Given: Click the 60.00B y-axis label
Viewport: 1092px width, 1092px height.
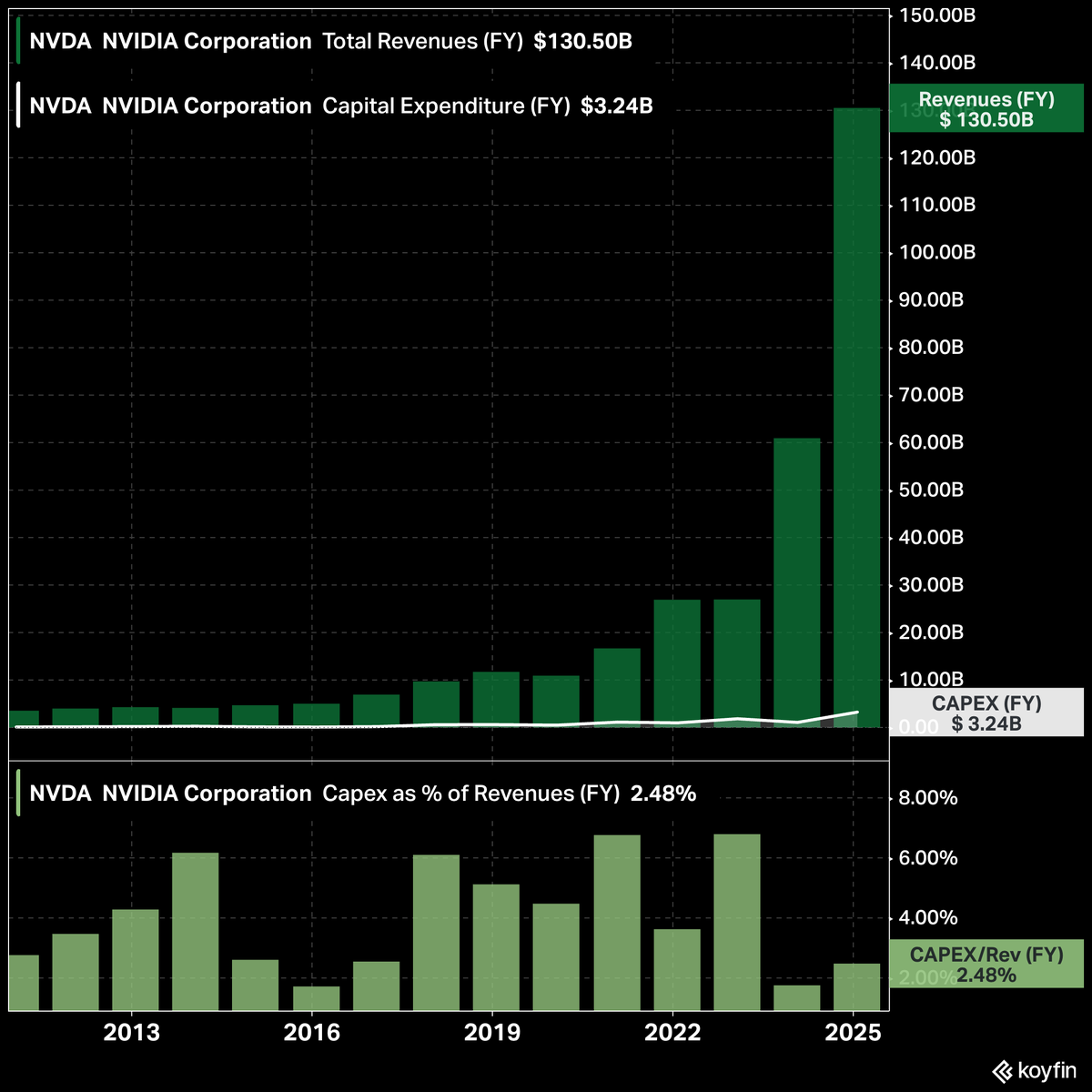Looking at the screenshot, I should [932, 443].
